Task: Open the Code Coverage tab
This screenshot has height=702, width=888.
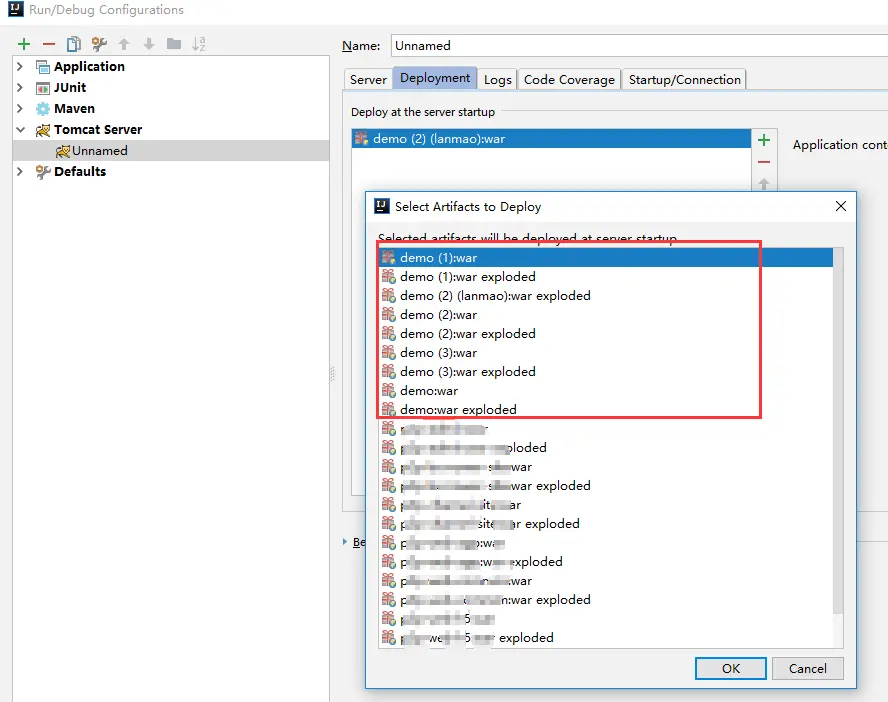Action: point(569,80)
